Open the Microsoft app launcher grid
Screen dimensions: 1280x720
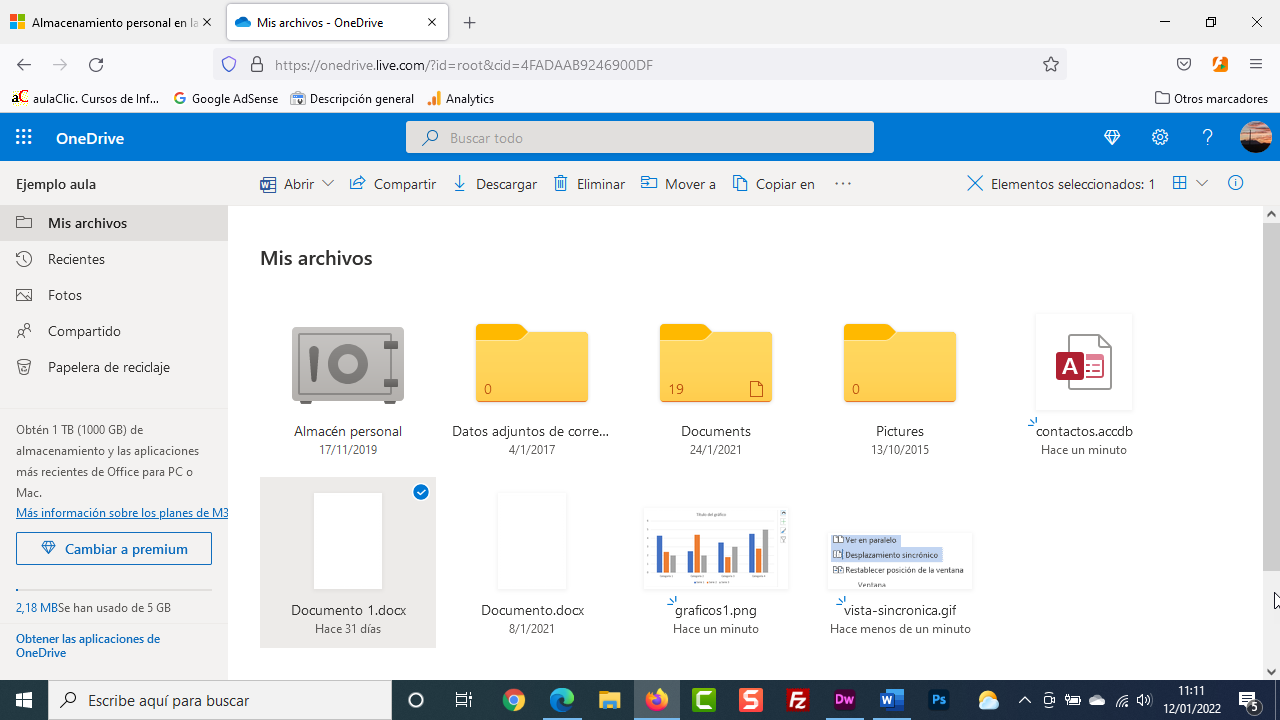(x=23, y=137)
